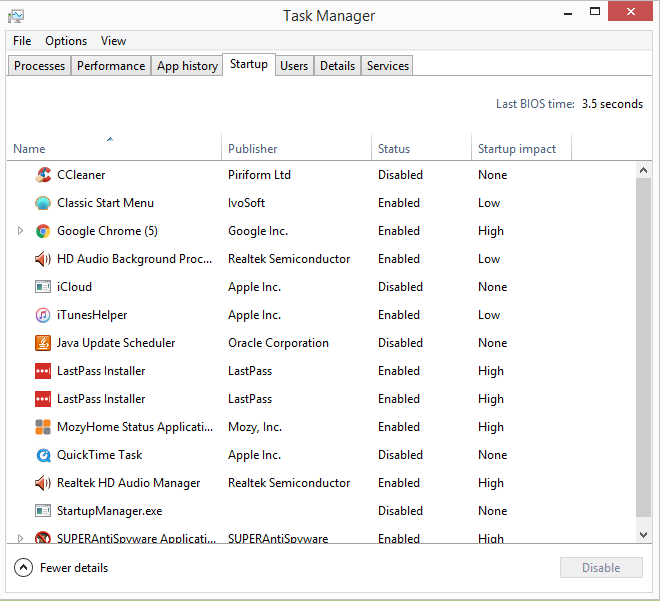Image resolution: width=660 pixels, height=601 pixels.
Task: Click Disabled status in the iCloud row
Action: 400,287
